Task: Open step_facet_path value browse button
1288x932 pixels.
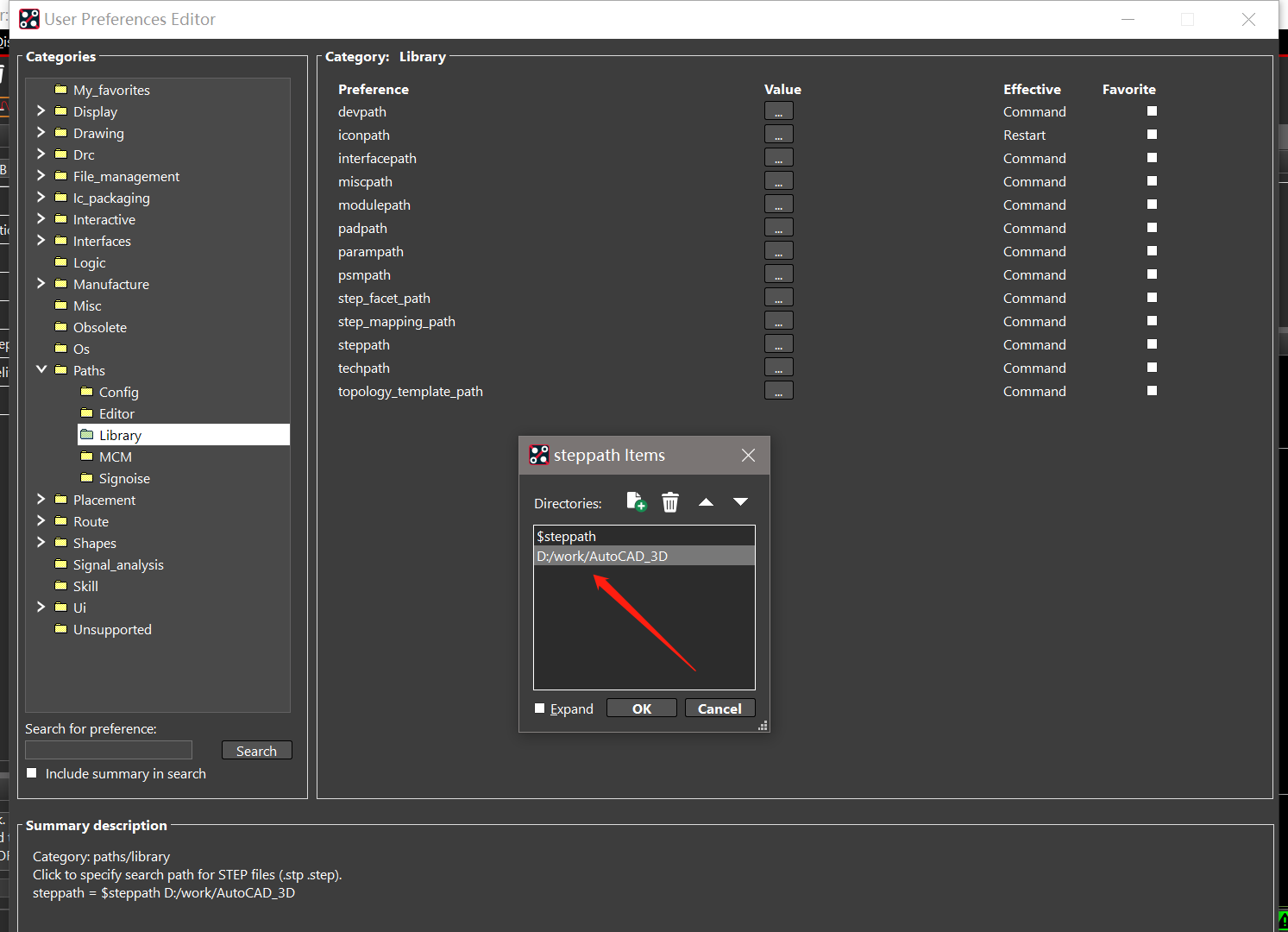Action: [x=778, y=298]
